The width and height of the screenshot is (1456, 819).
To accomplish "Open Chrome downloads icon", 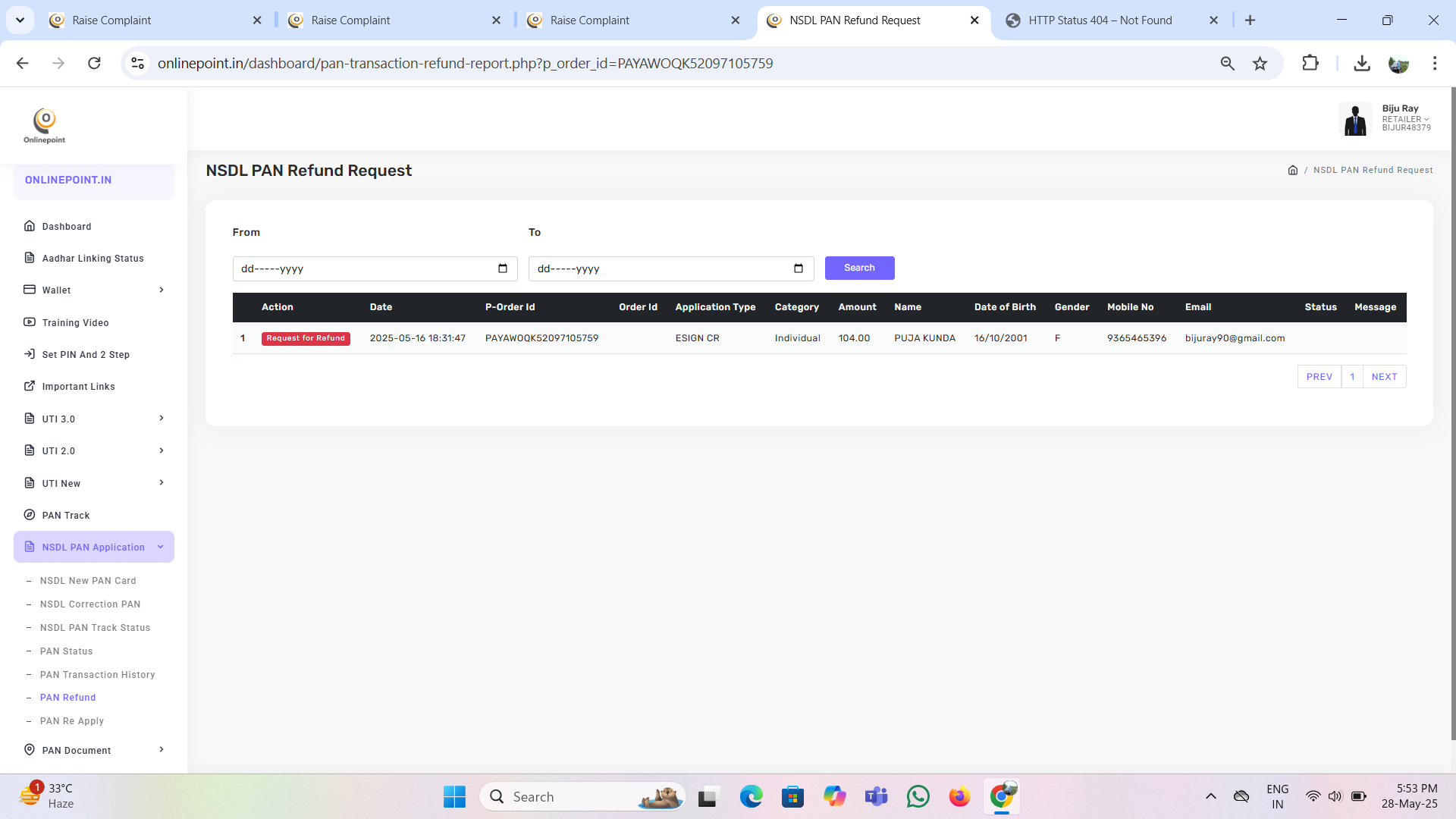I will [1362, 64].
